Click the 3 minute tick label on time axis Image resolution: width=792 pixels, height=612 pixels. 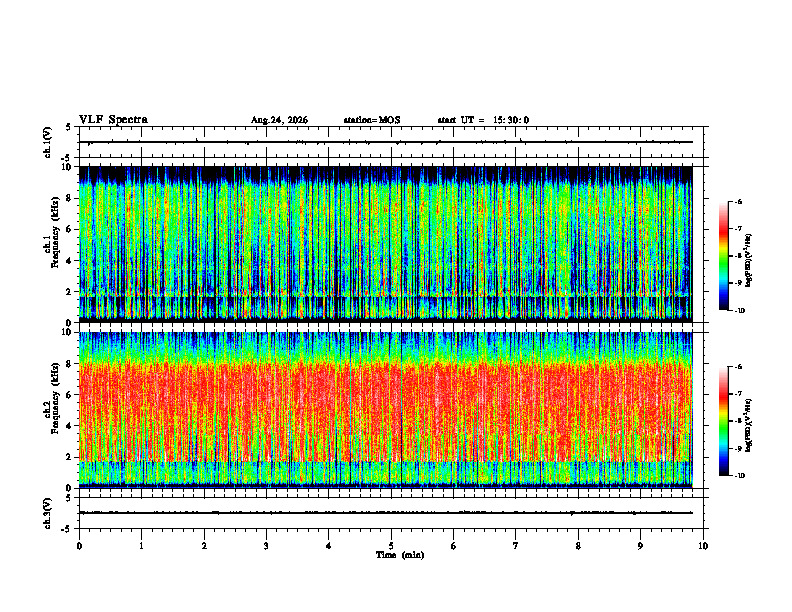point(266,546)
